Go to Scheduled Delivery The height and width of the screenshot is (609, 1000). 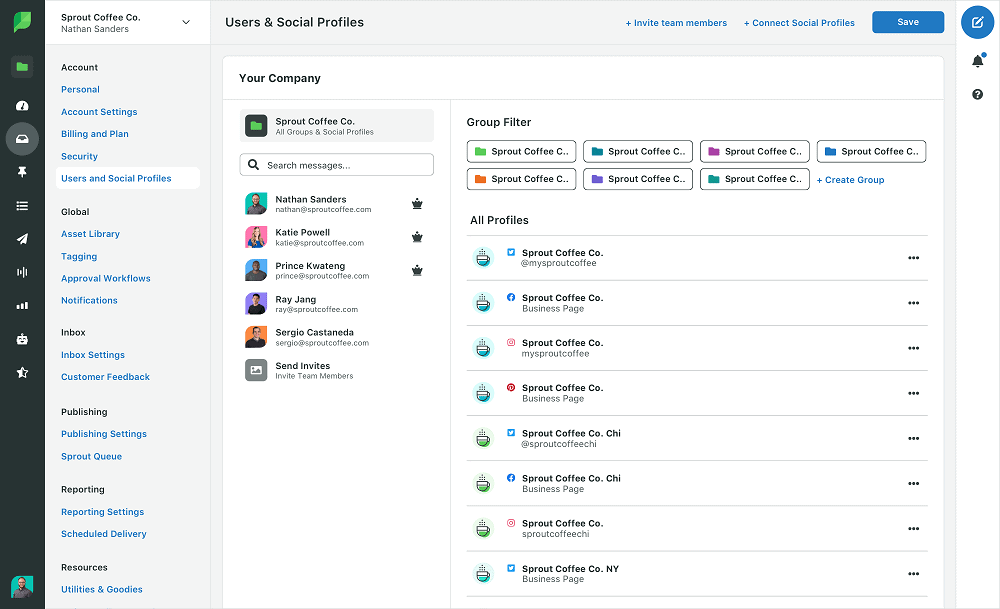click(x=103, y=534)
